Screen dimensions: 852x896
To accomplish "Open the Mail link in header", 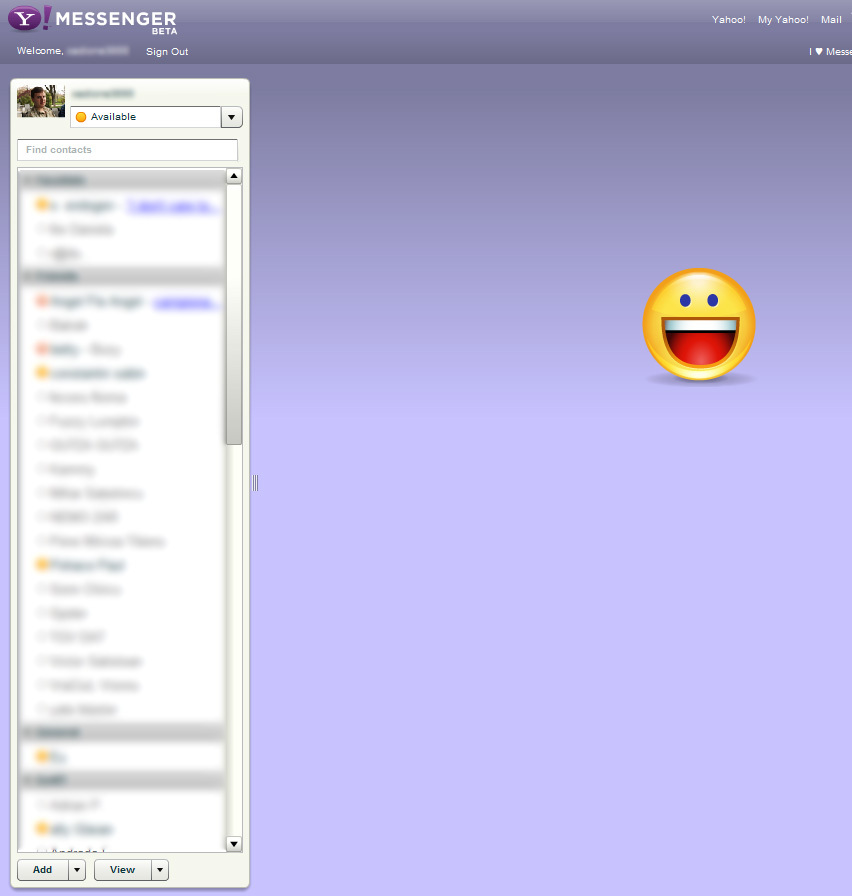I will coord(831,19).
